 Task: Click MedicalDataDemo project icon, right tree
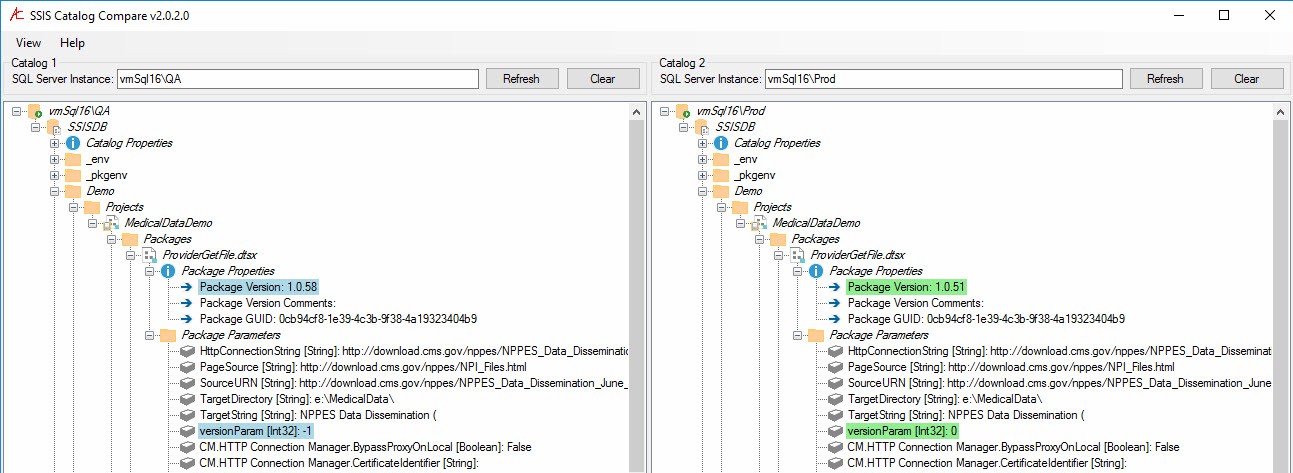pyautogui.click(x=760, y=223)
